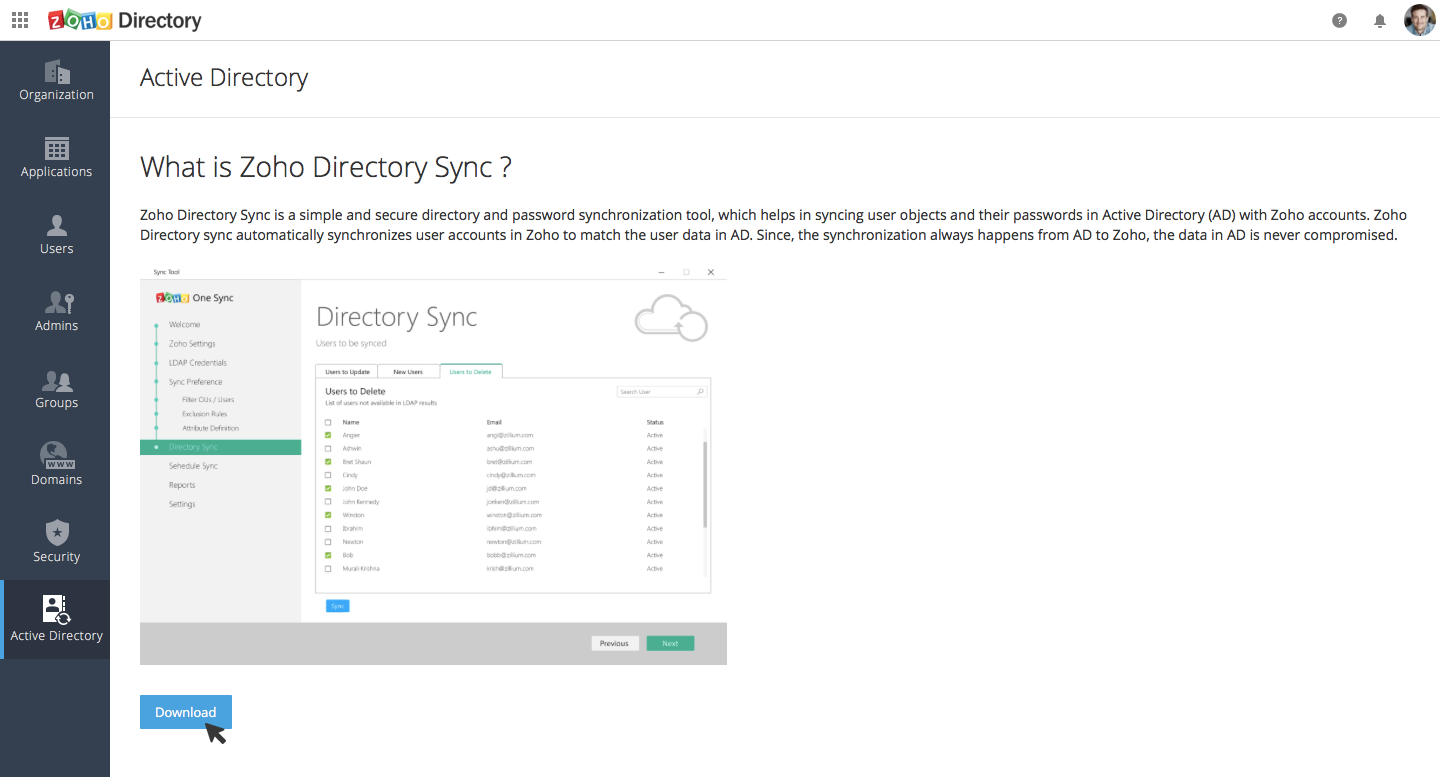Image resolution: width=1440 pixels, height=777 pixels.
Task: Open the Zoho apps grid launcher
Action: point(20,20)
